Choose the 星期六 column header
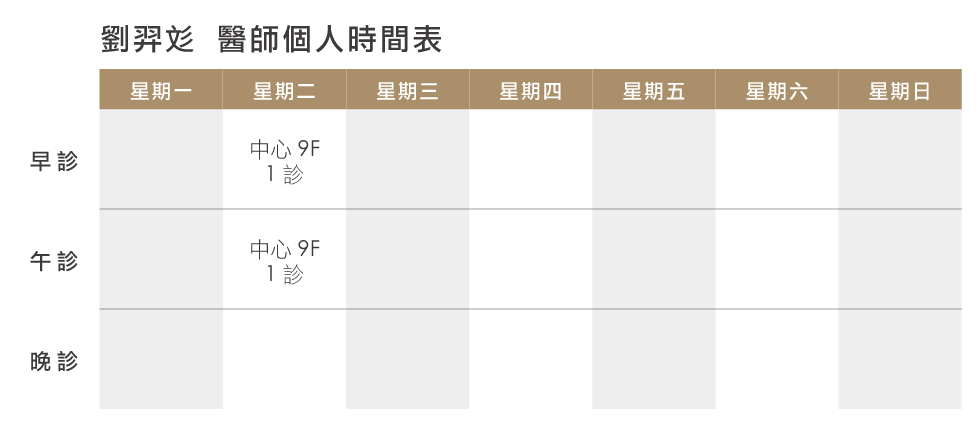The width and height of the screenshot is (980, 445). pyautogui.click(x=776, y=92)
